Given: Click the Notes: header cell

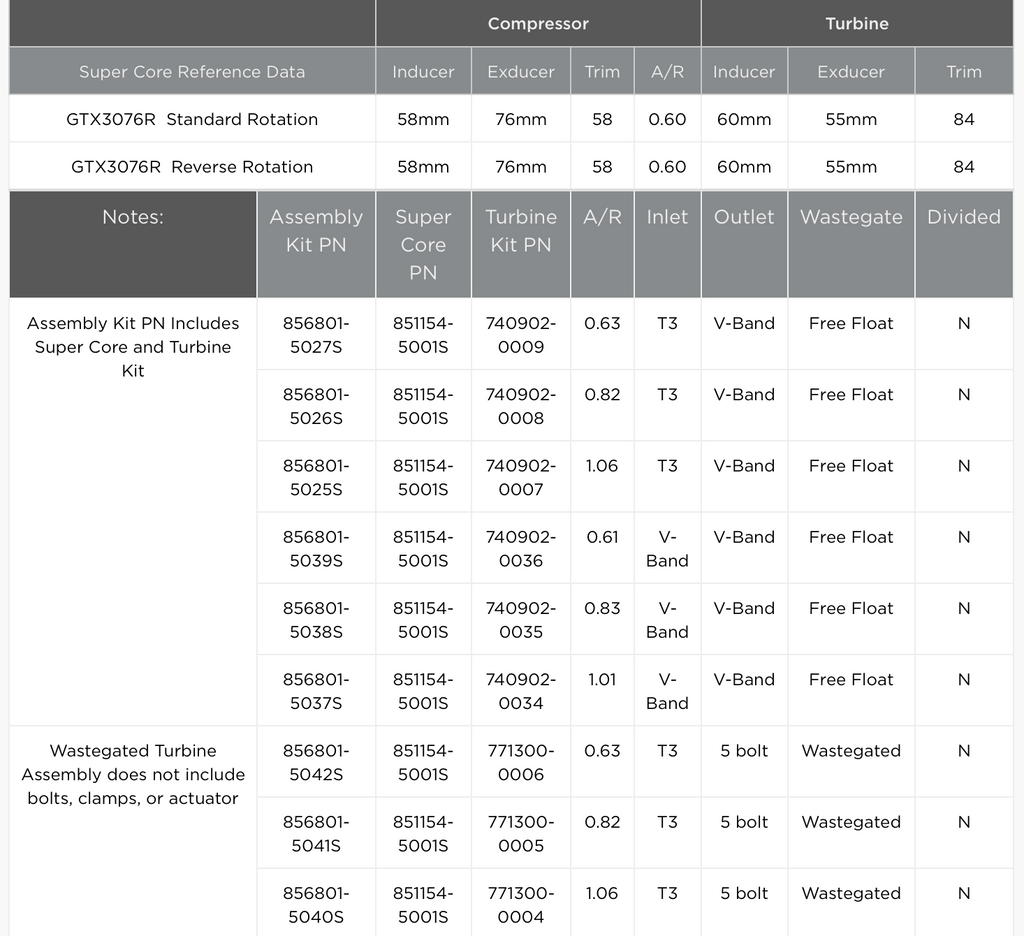Looking at the screenshot, I should (x=133, y=244).
